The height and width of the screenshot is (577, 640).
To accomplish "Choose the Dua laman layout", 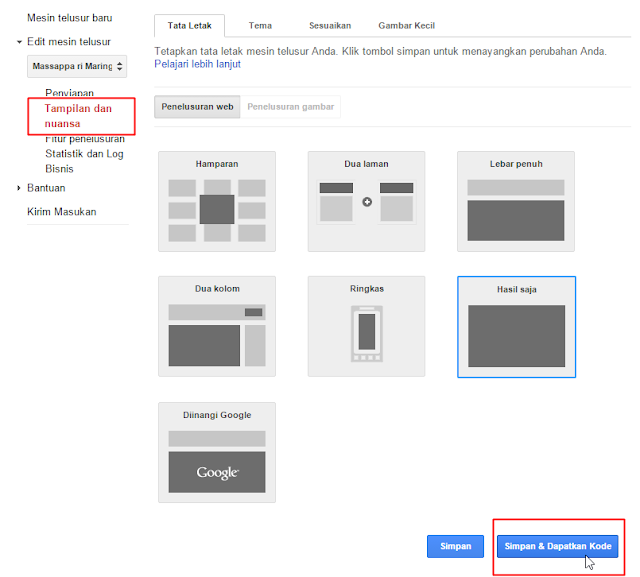I will tap(366, 201).
